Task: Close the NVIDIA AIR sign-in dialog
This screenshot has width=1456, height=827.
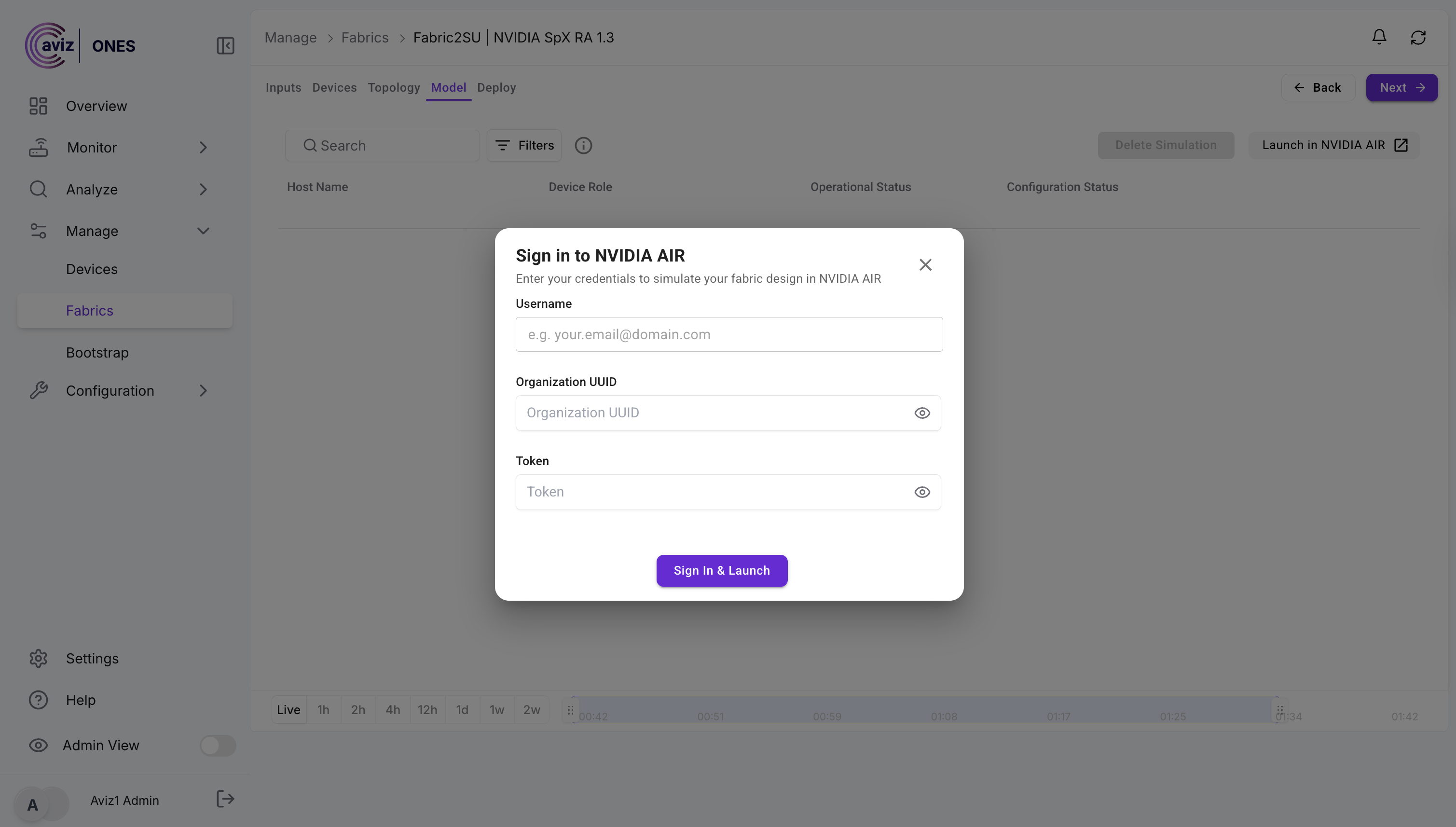Action: point(925,265)
